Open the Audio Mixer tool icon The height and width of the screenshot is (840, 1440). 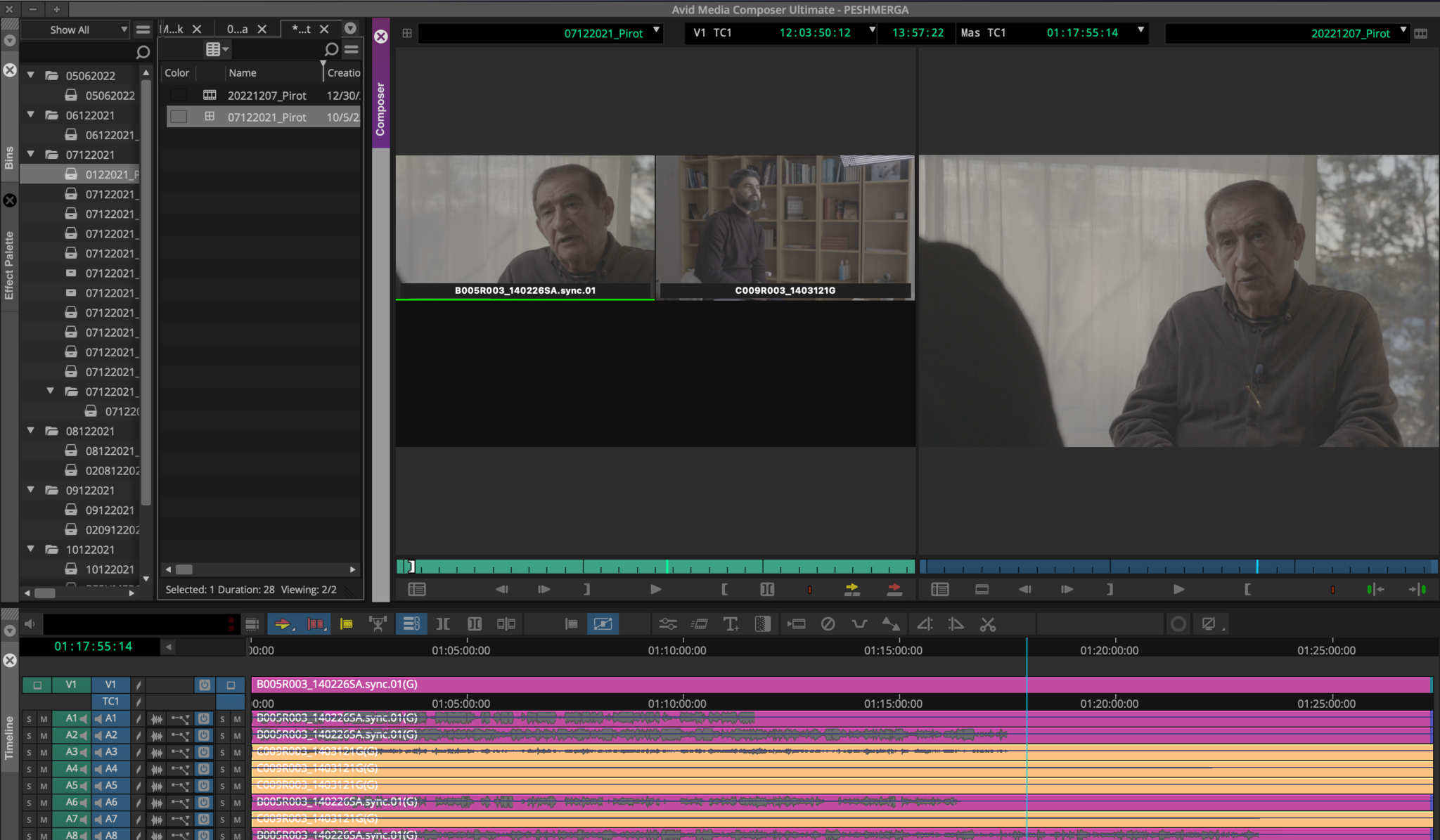point(667,623)
